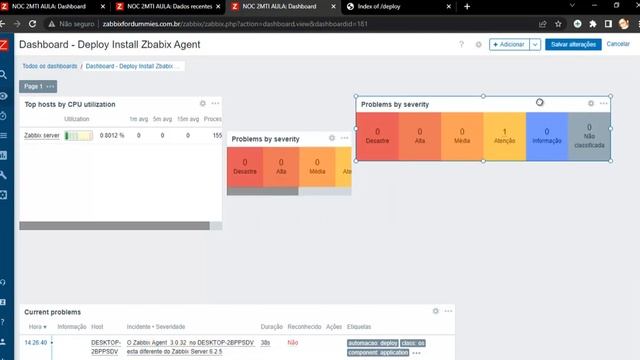Open DESKTOP-2BPPSDV host link

tap(105, 347)
